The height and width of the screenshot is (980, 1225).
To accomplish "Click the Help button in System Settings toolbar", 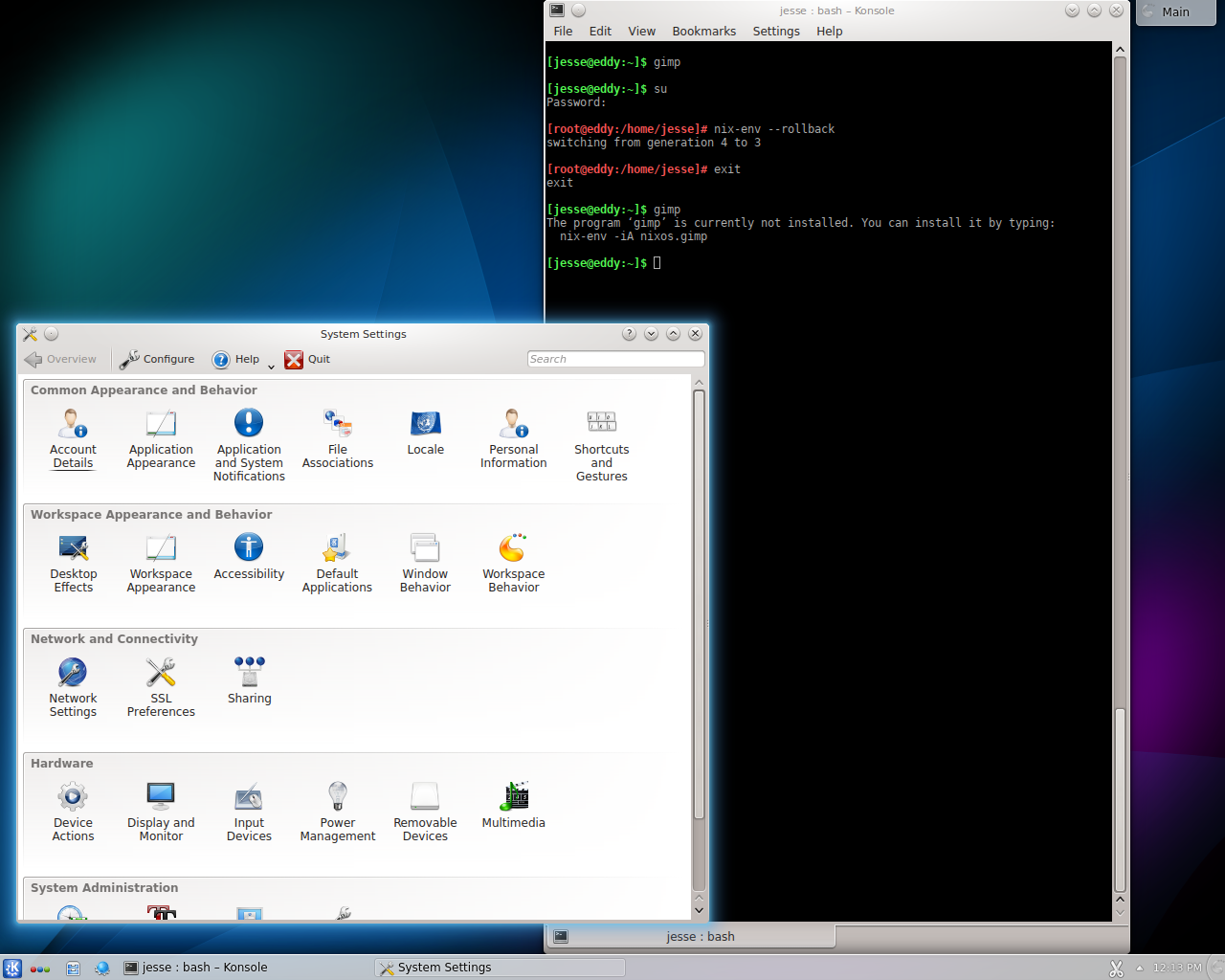I will [x=236, y=360].
